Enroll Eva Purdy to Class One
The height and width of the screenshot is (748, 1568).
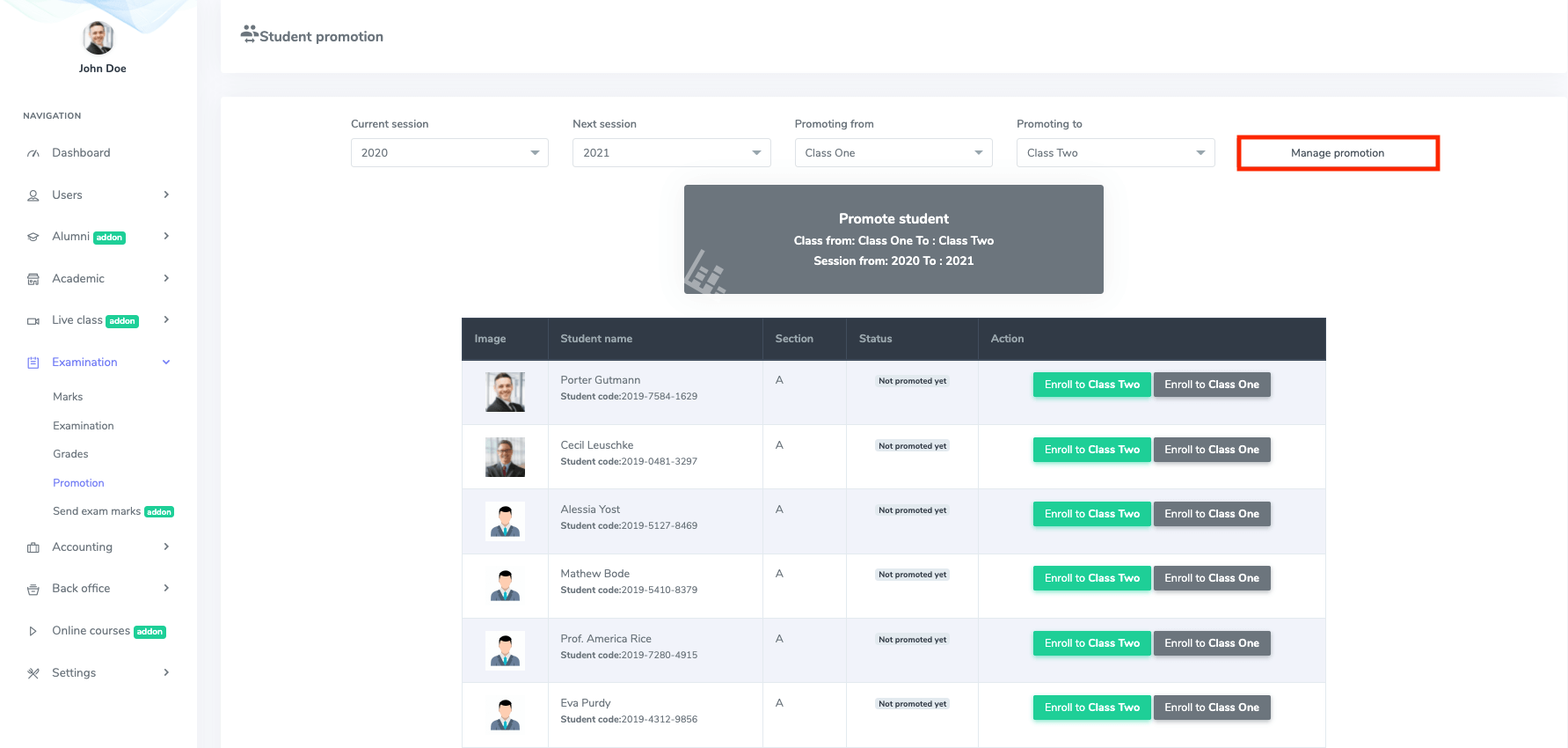(x=1211, y=708)
